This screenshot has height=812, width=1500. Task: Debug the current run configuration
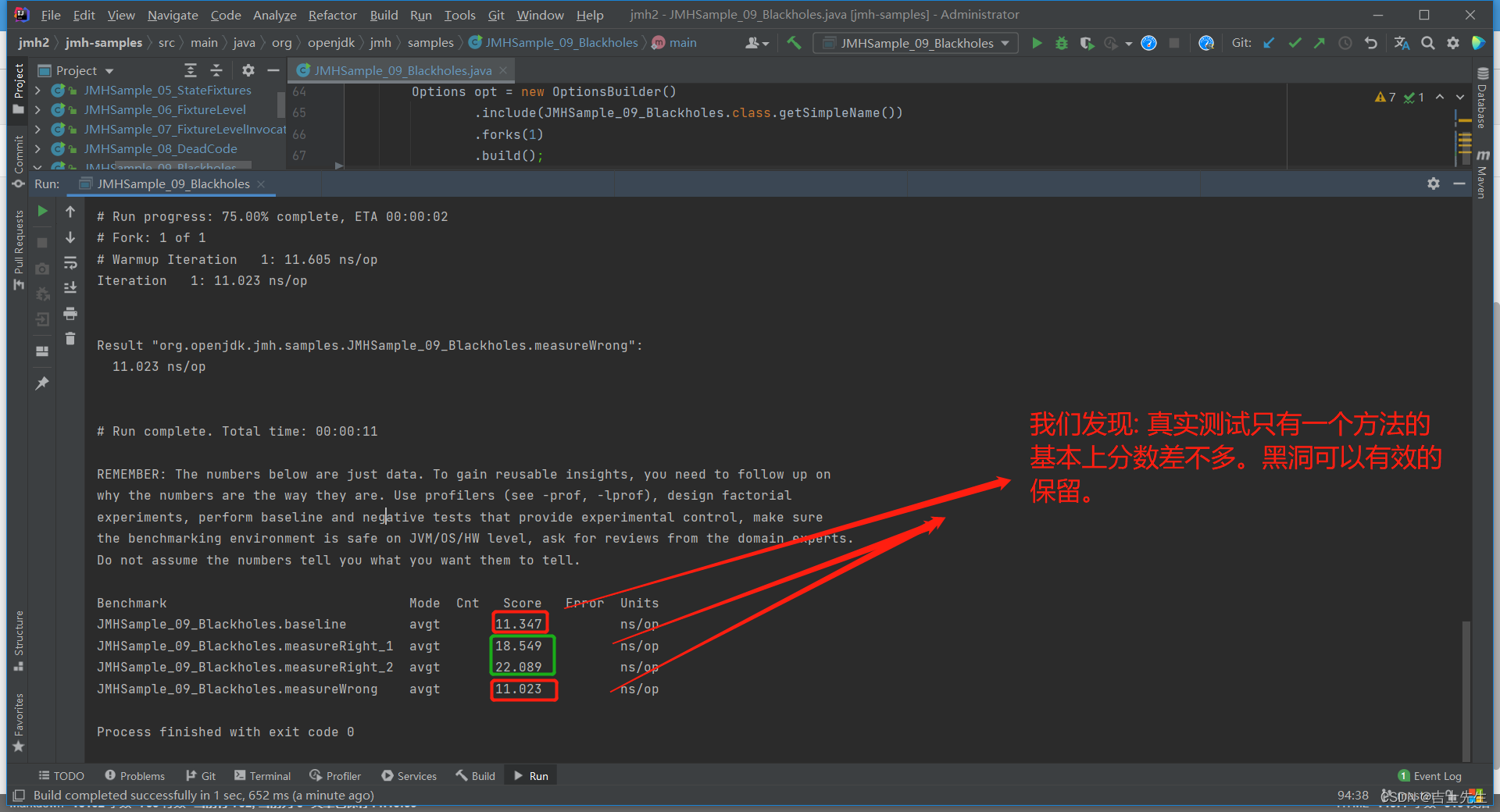(1061, 43)
